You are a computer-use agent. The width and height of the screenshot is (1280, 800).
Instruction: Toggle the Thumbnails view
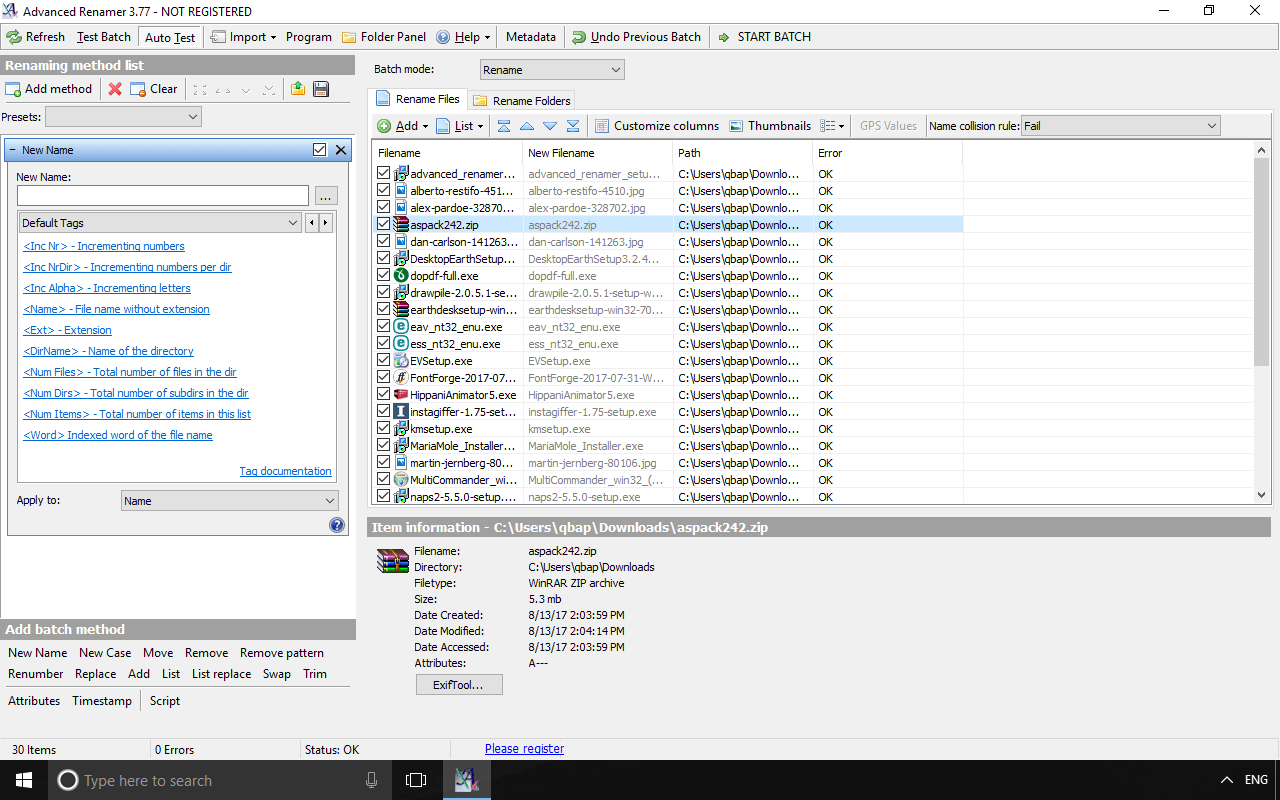(770, 126)
